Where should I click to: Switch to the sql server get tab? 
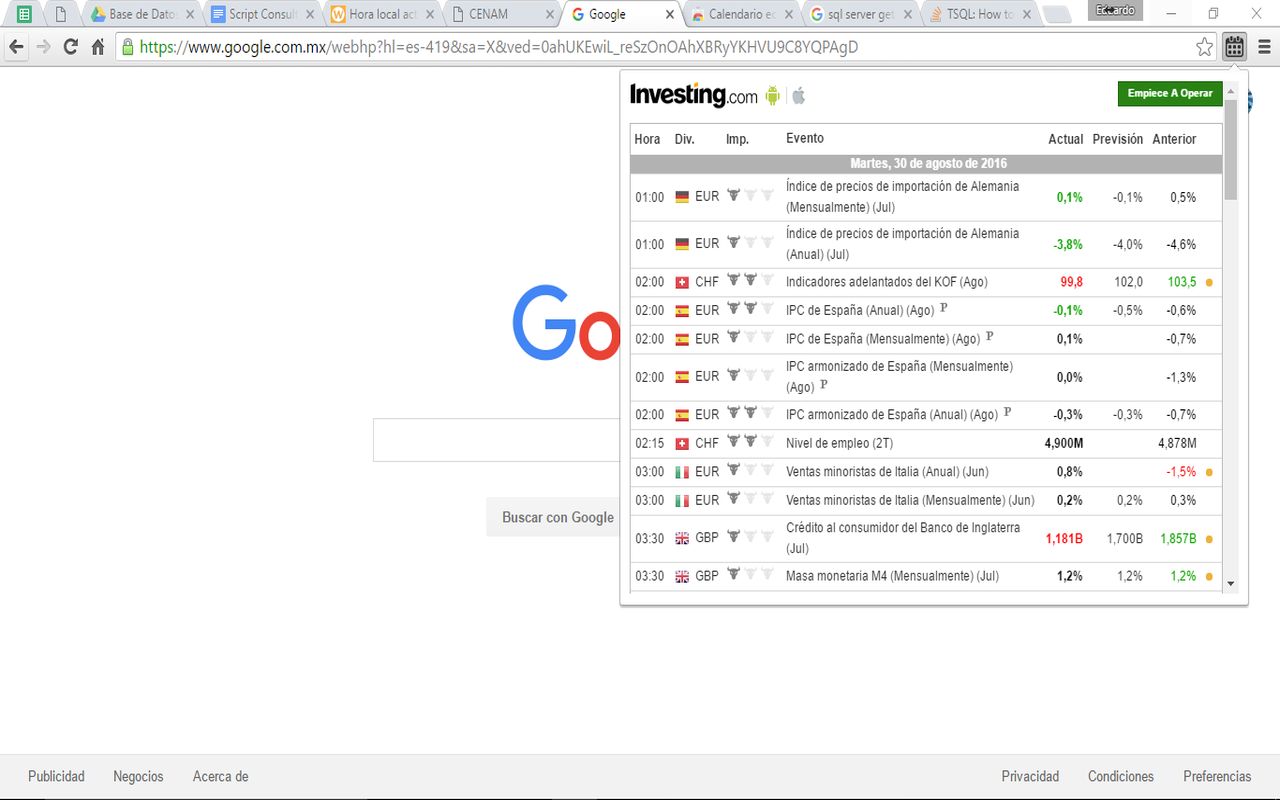pos(862,15)
